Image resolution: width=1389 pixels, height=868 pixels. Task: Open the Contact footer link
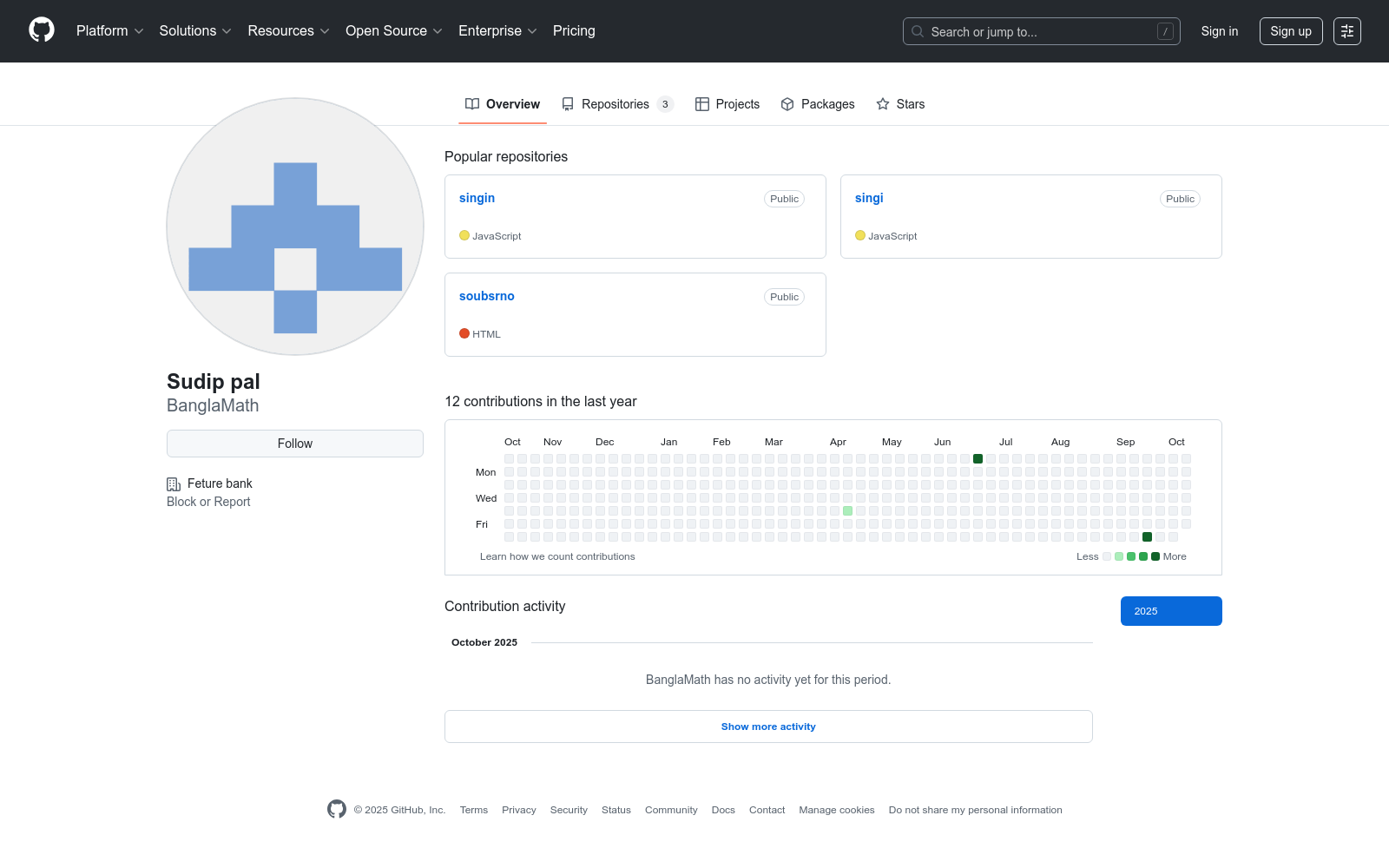click(x=767, y=810)
